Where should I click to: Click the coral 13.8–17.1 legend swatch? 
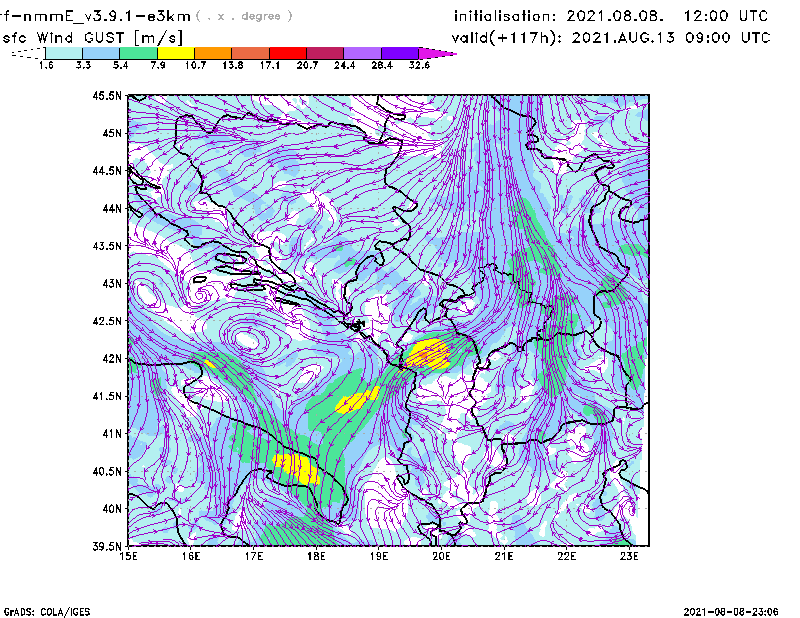[x=251, y=53]
